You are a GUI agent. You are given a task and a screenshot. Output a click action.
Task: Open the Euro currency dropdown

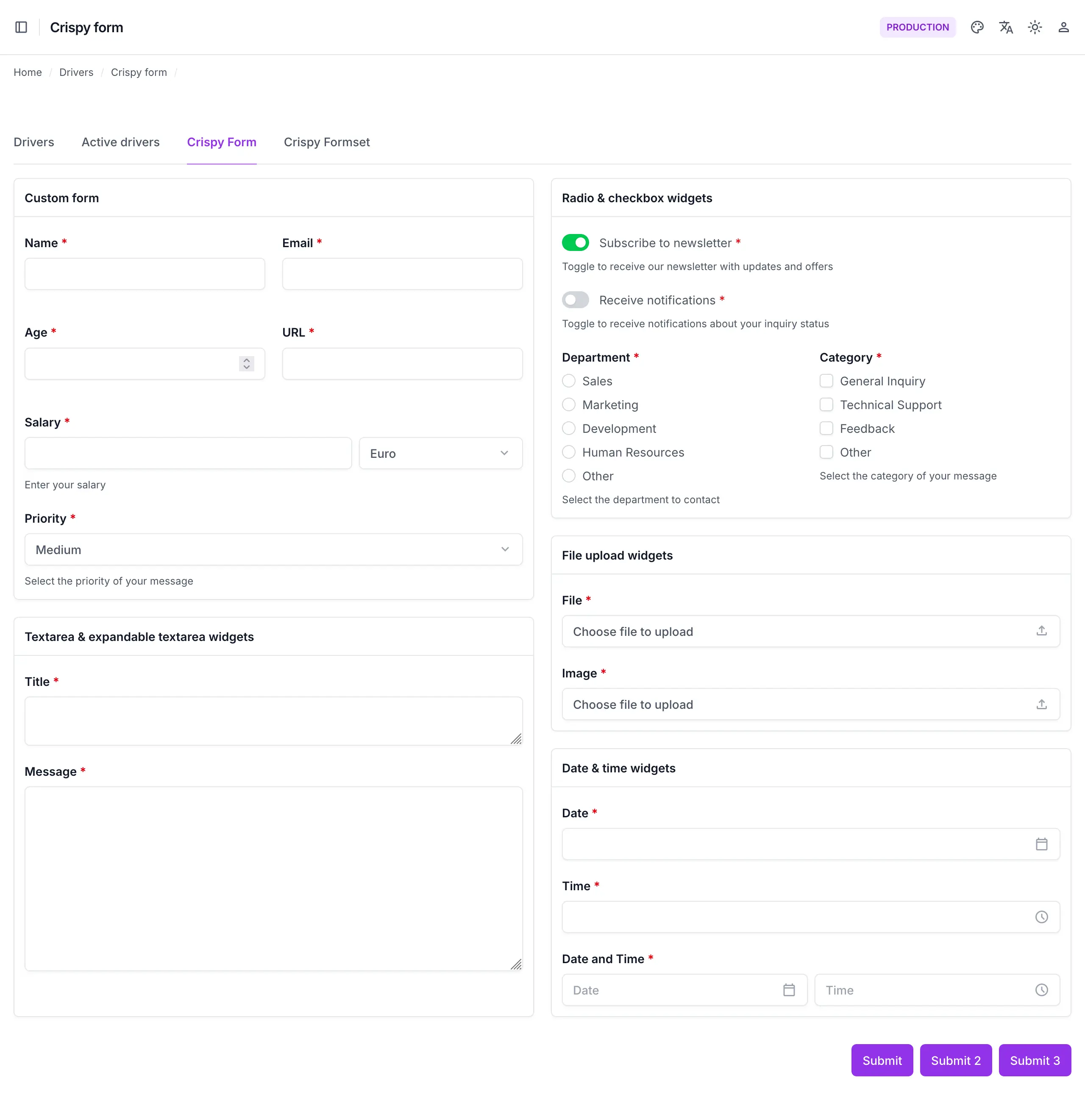(x=440, y=453)
